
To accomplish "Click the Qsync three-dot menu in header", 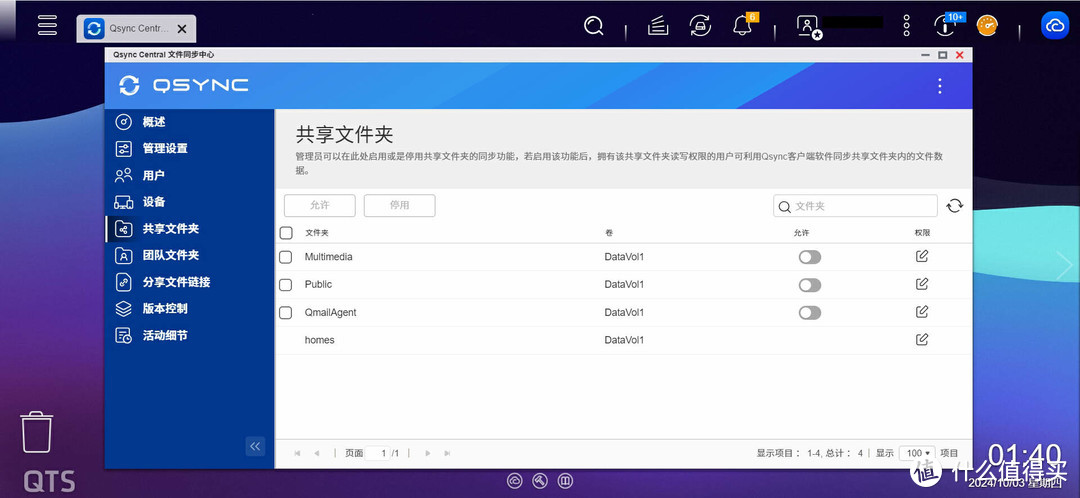I will [939, 86].
